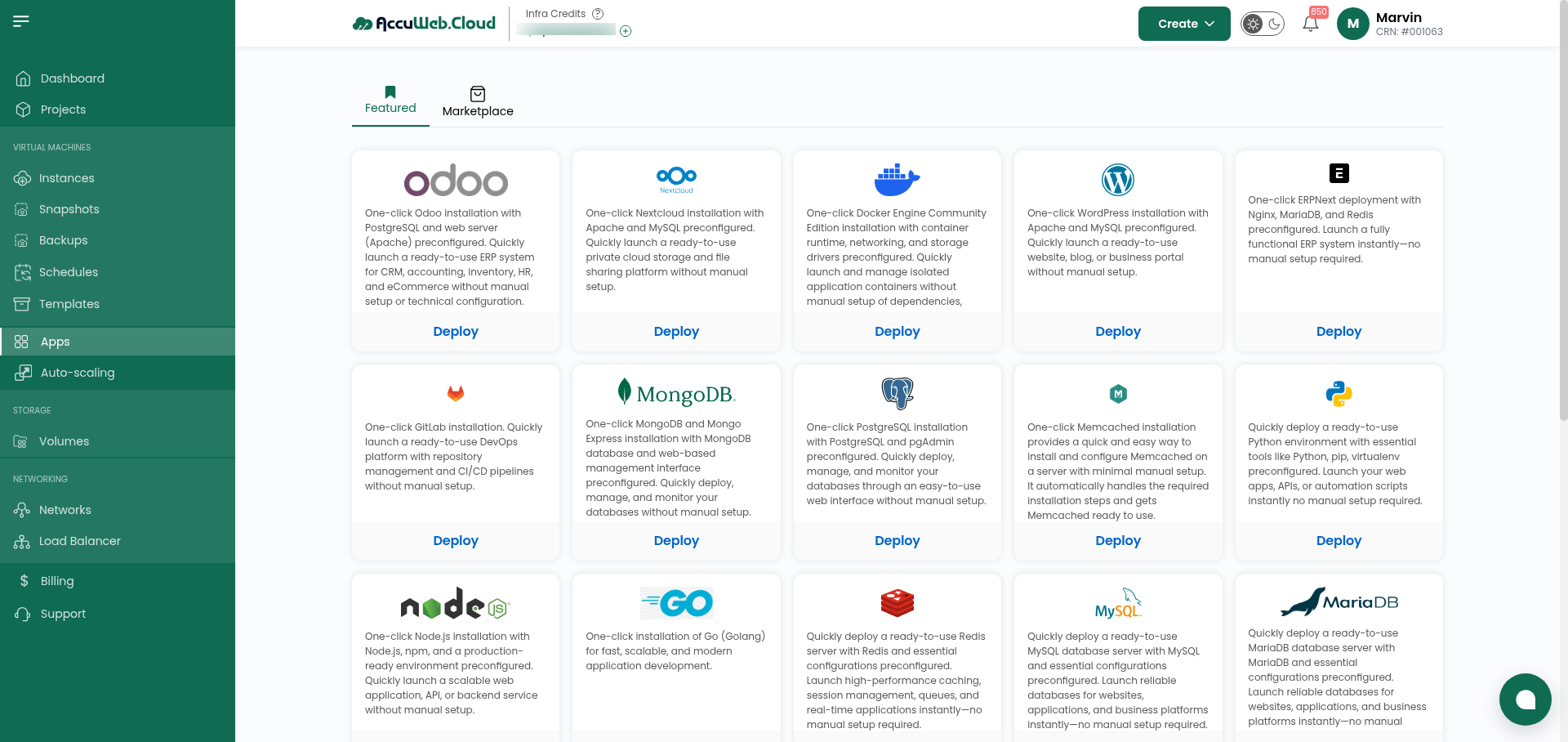Screen dimensions: 1568x742
Task: Deploy the Odoo app
Action: click(x=456, y=332)
